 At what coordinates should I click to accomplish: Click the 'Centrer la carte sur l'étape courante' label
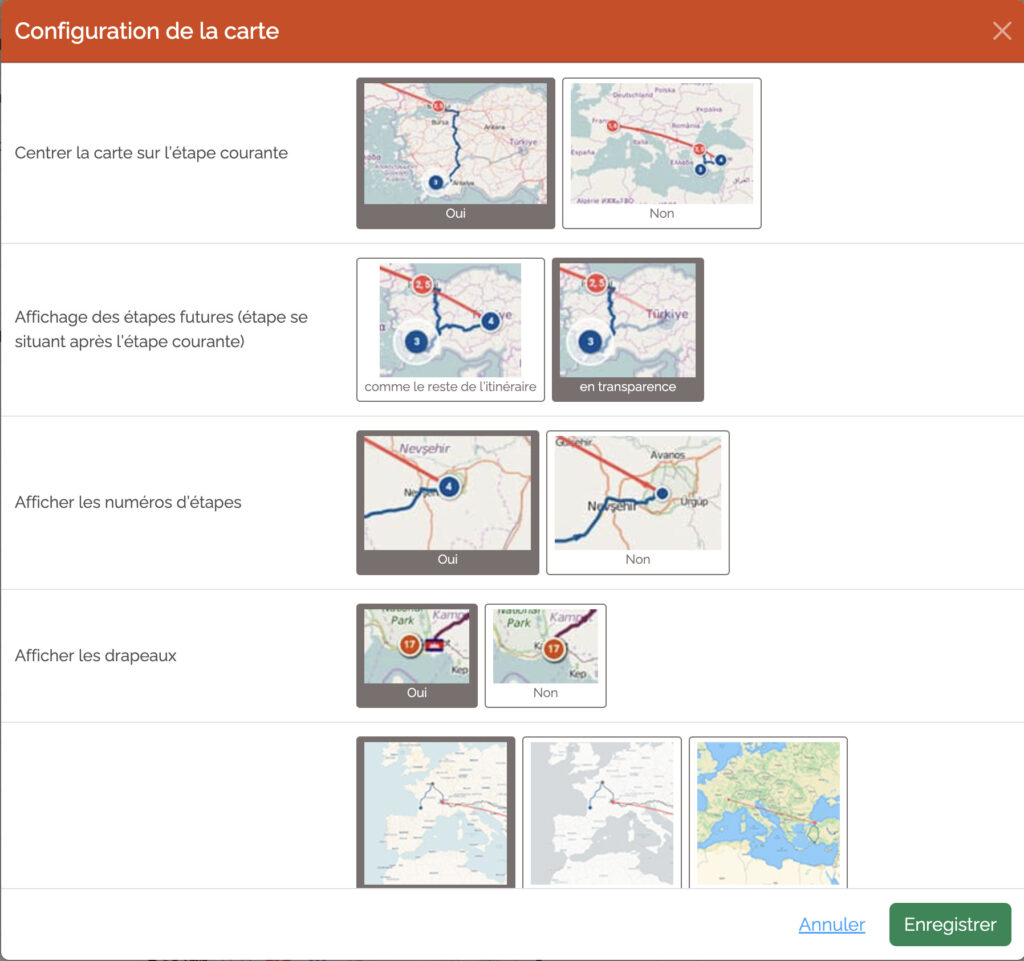[151, 153]
